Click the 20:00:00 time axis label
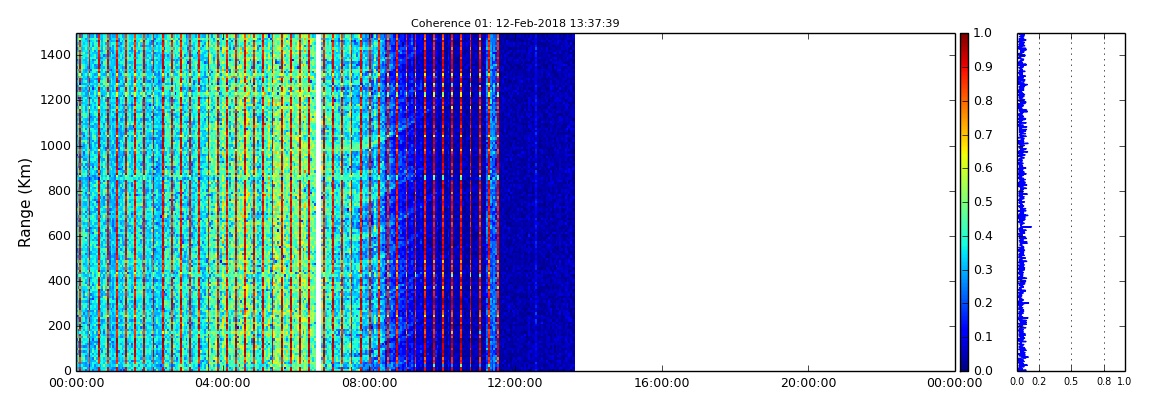 (807, 382)
